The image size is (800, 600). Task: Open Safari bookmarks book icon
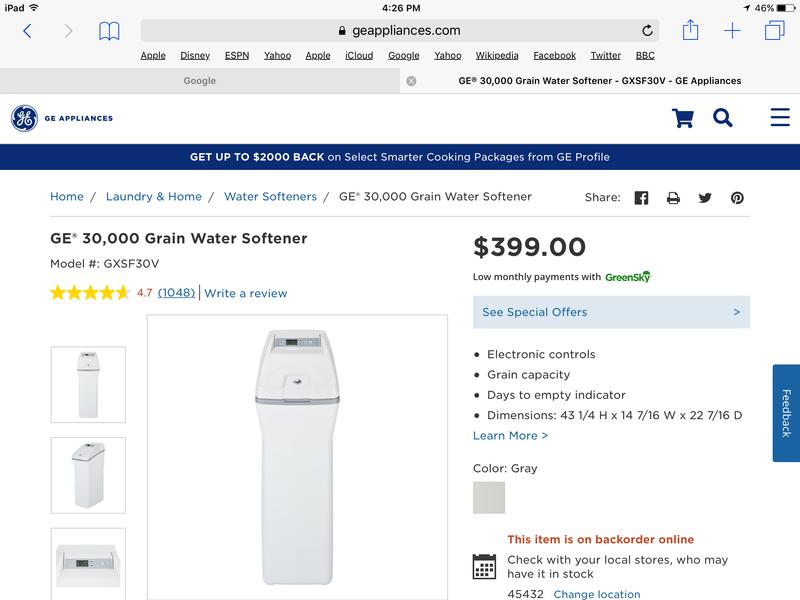click(x=109, y=31)
